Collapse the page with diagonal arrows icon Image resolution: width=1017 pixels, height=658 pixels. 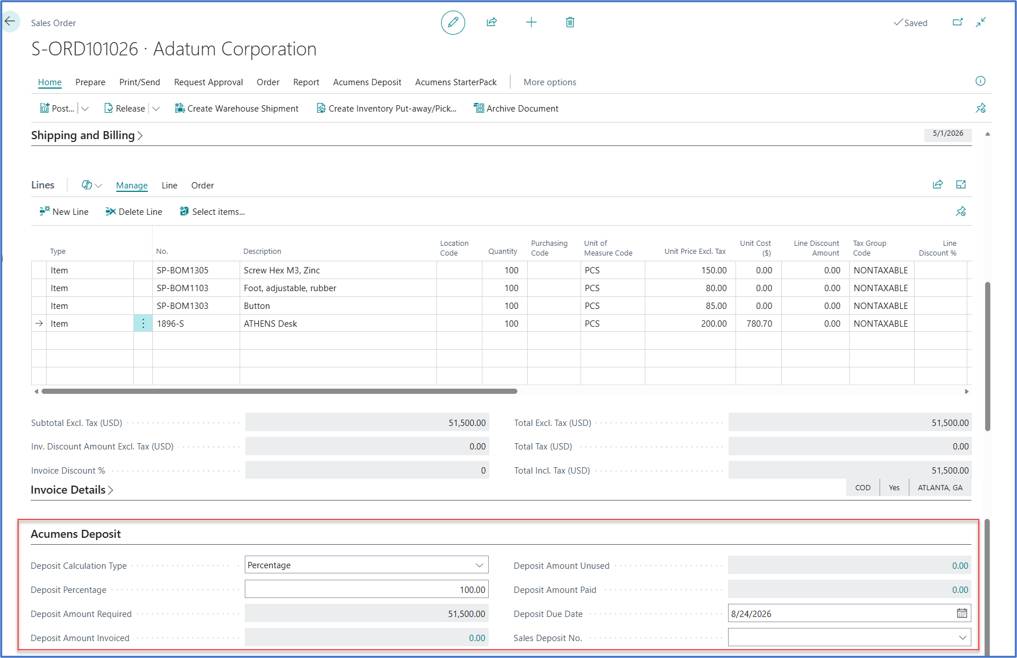(x=981, y=22)
